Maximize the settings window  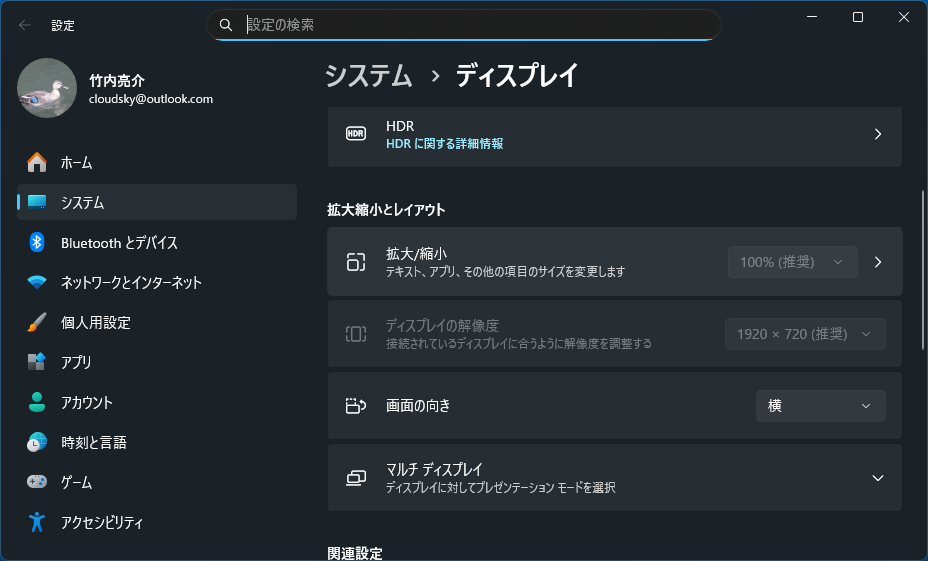(858, 17)
